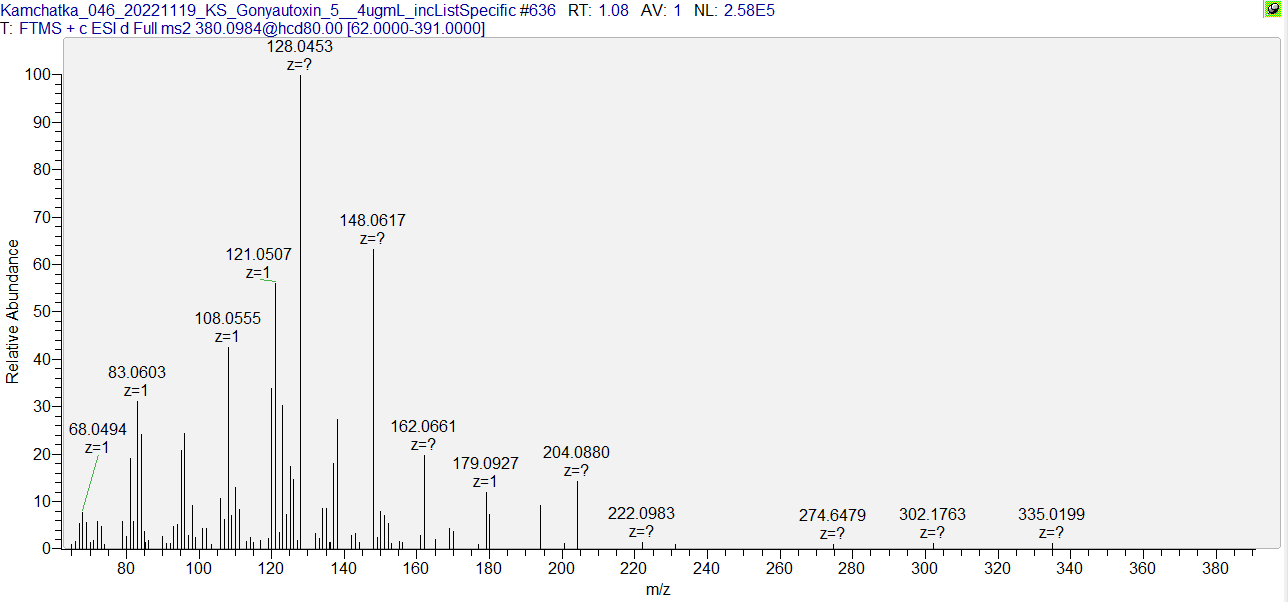The height and width of the screenshot is (602, 1288).
Task: Click the 121.0507 peak label
Action: [258, 255]
